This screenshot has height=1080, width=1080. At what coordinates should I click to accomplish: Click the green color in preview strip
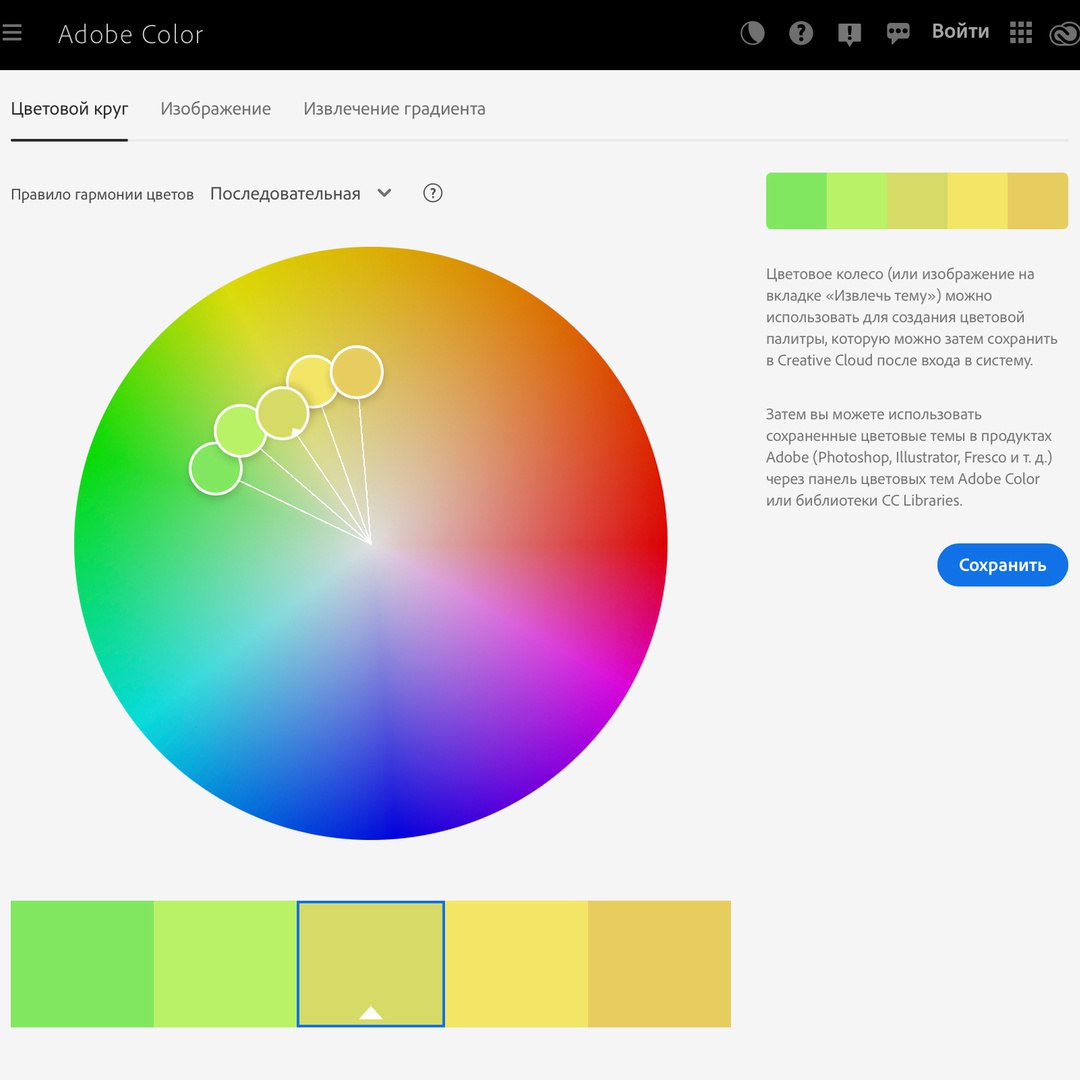(796, 200)
